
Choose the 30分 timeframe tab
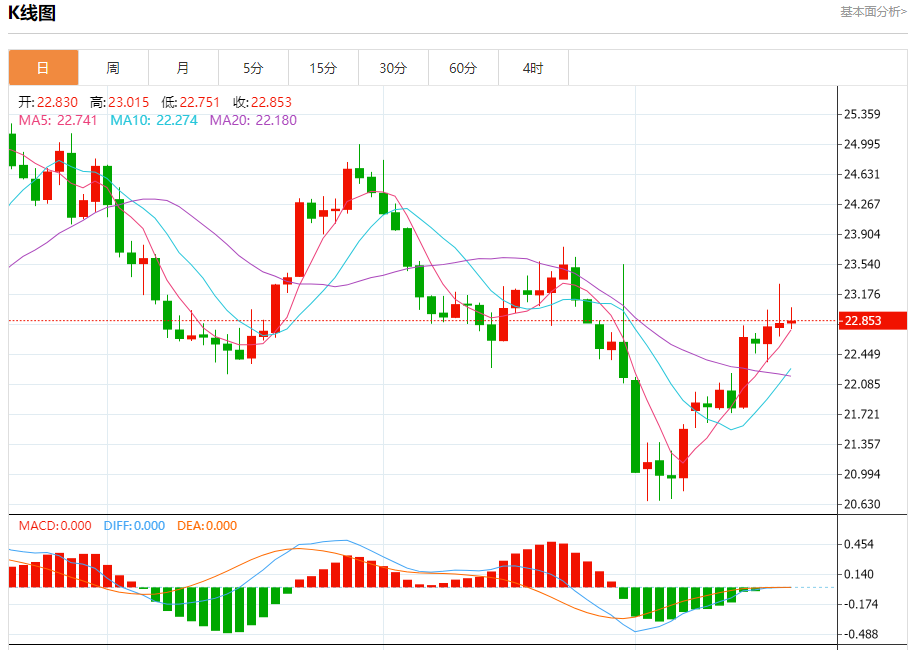[x=393, y=68]
